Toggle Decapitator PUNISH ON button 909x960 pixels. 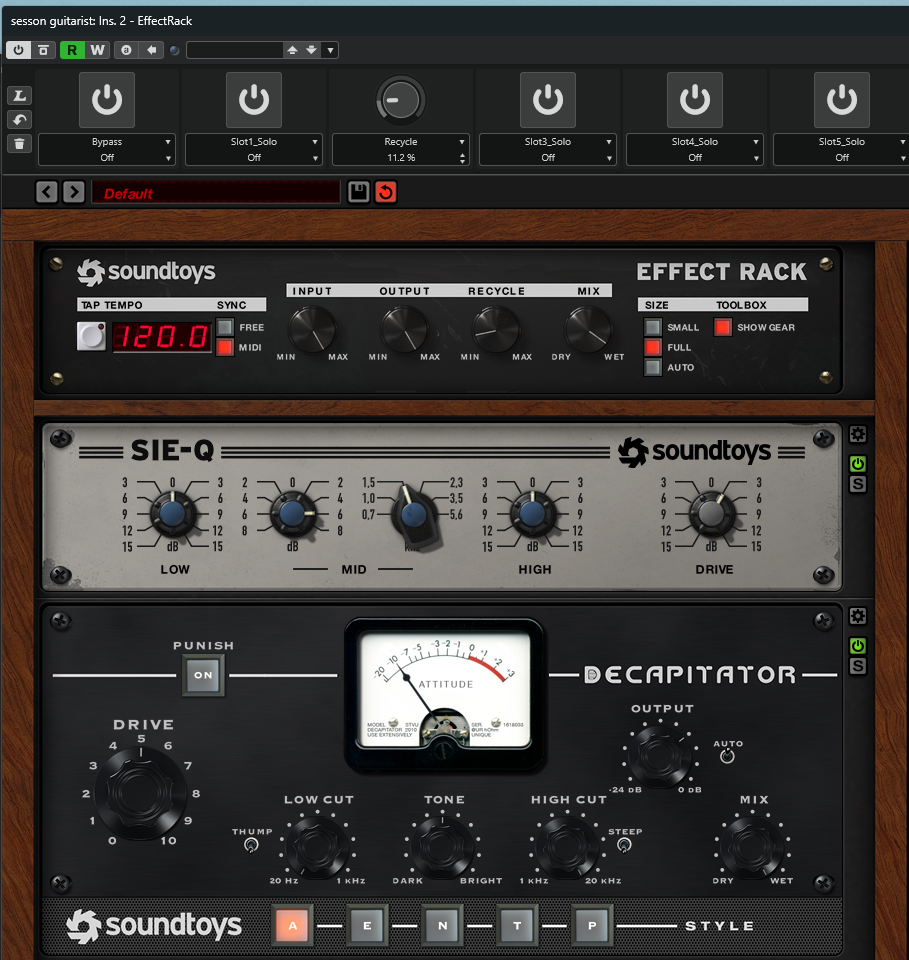[203, 675]
